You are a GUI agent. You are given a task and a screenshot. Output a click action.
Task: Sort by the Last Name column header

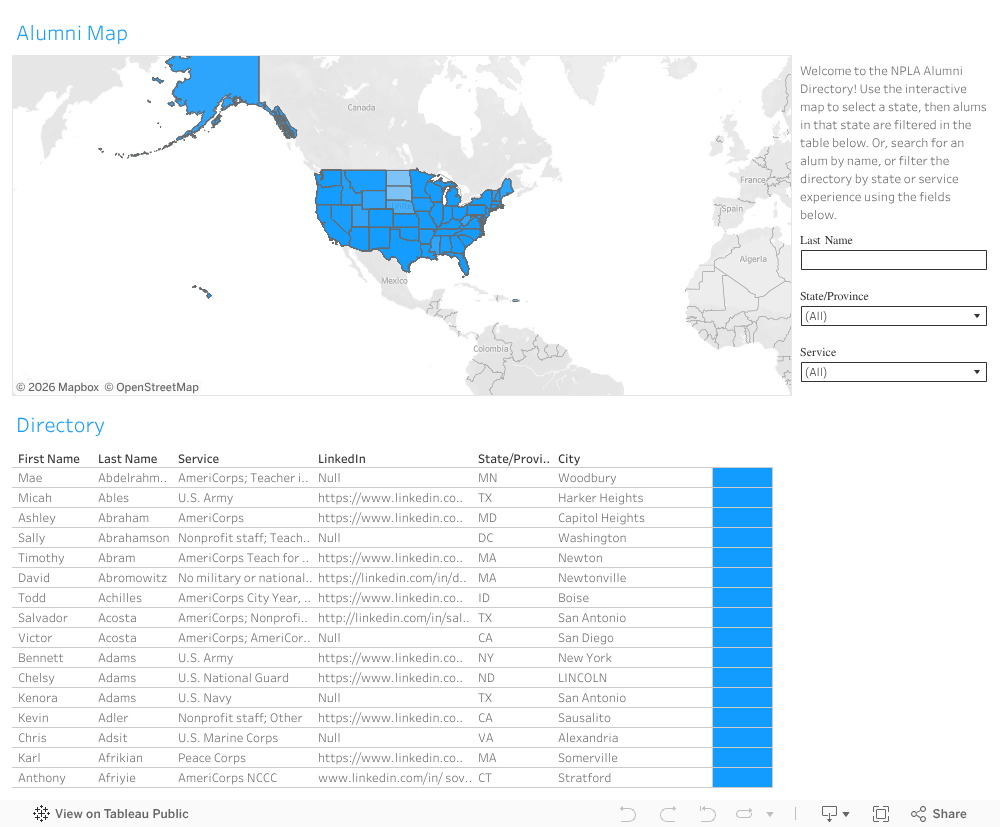pos(127,459)
